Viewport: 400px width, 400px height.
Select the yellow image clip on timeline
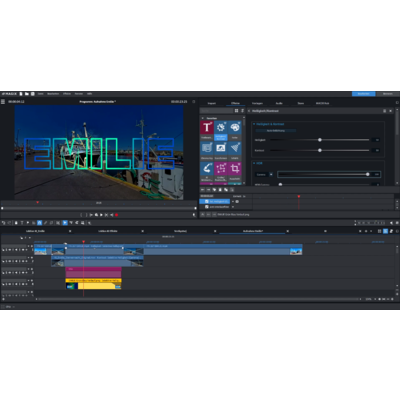pos(93,284)
